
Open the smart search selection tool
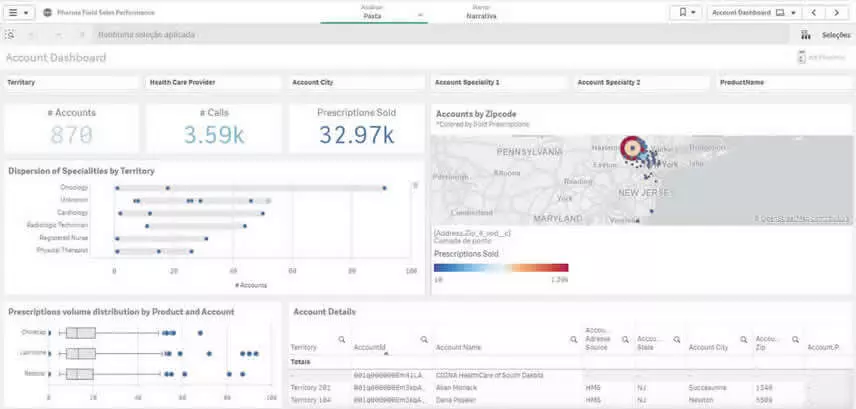pyautogui.click(x=10, y=35)
